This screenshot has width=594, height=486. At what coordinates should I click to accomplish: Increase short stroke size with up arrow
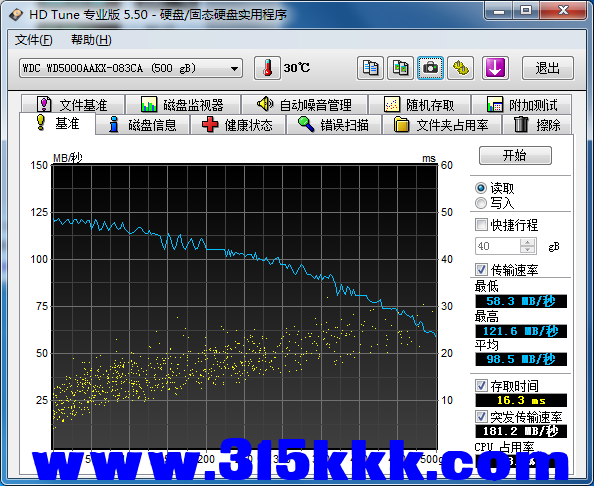pyautogui.click(x=527, y=242)
